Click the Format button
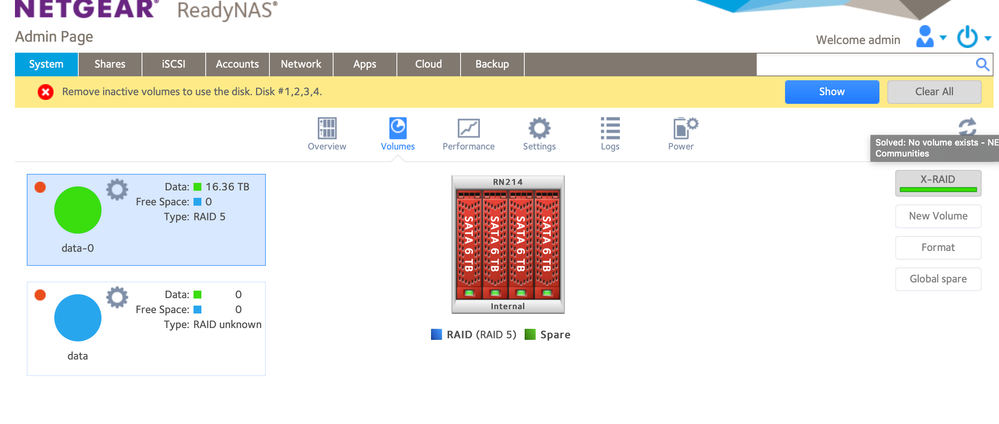Image resolution: width=999 pixels, height=424 pixels. 938,247
